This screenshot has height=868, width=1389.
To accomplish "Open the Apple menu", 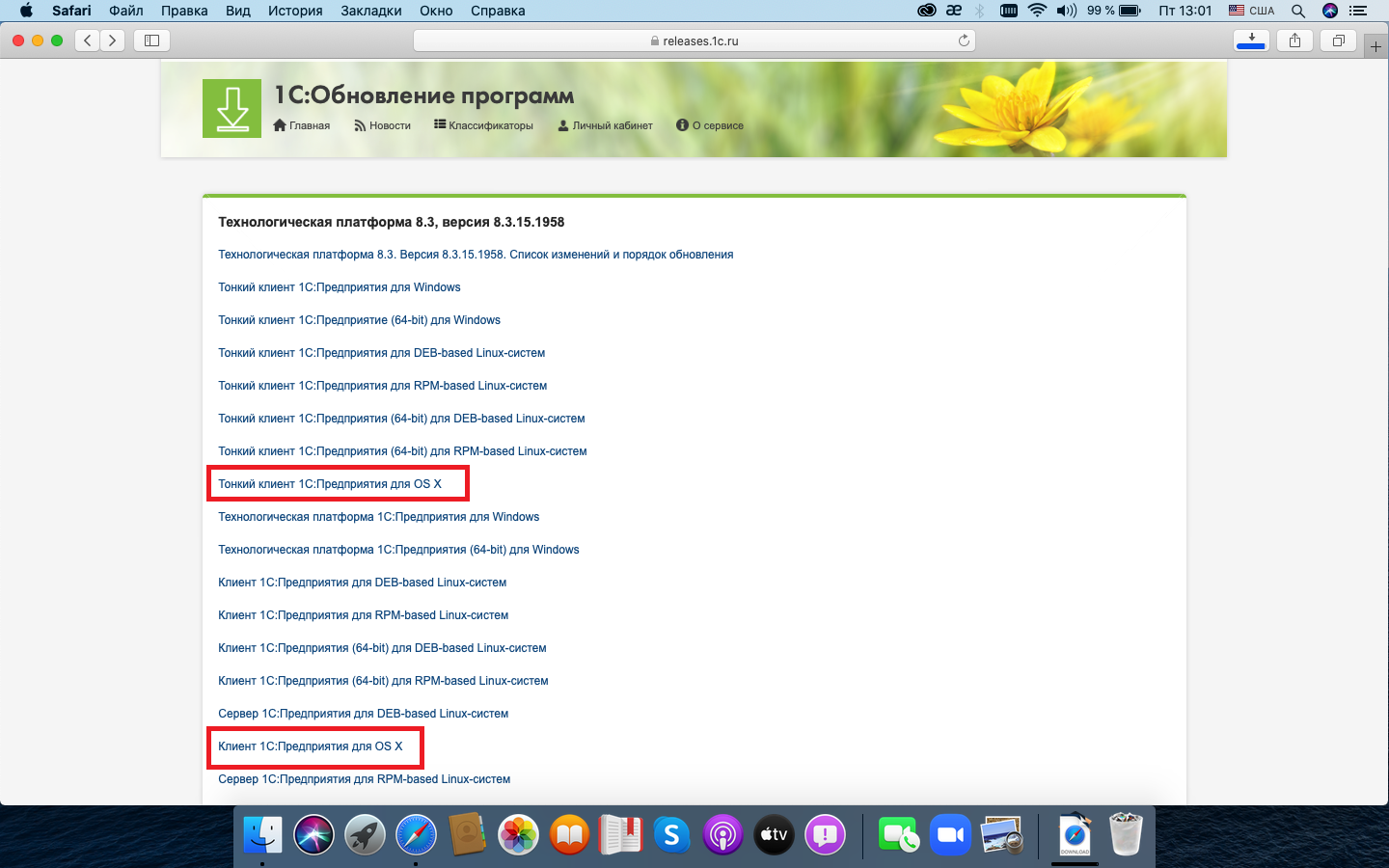I will [x=26, y=11].
